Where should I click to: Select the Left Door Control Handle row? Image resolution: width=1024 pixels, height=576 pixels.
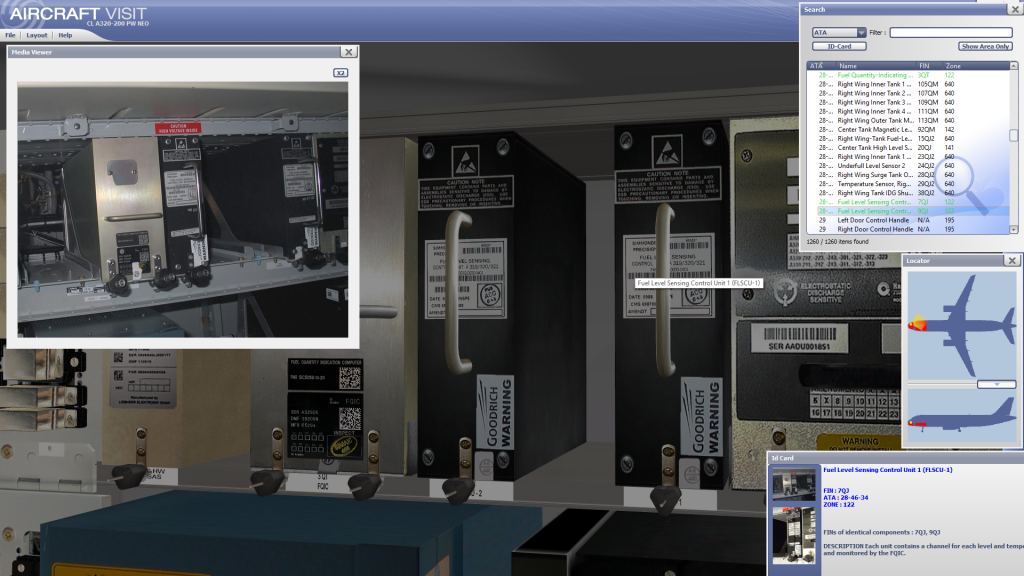(x=908, y=221)
